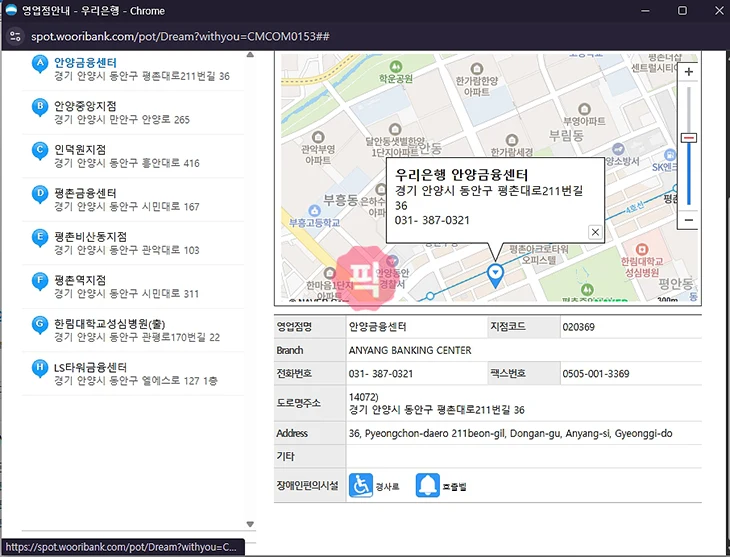730x557 pixels.
Task: Click the 호출벨 call bell icon
Action: pos(427,486)
